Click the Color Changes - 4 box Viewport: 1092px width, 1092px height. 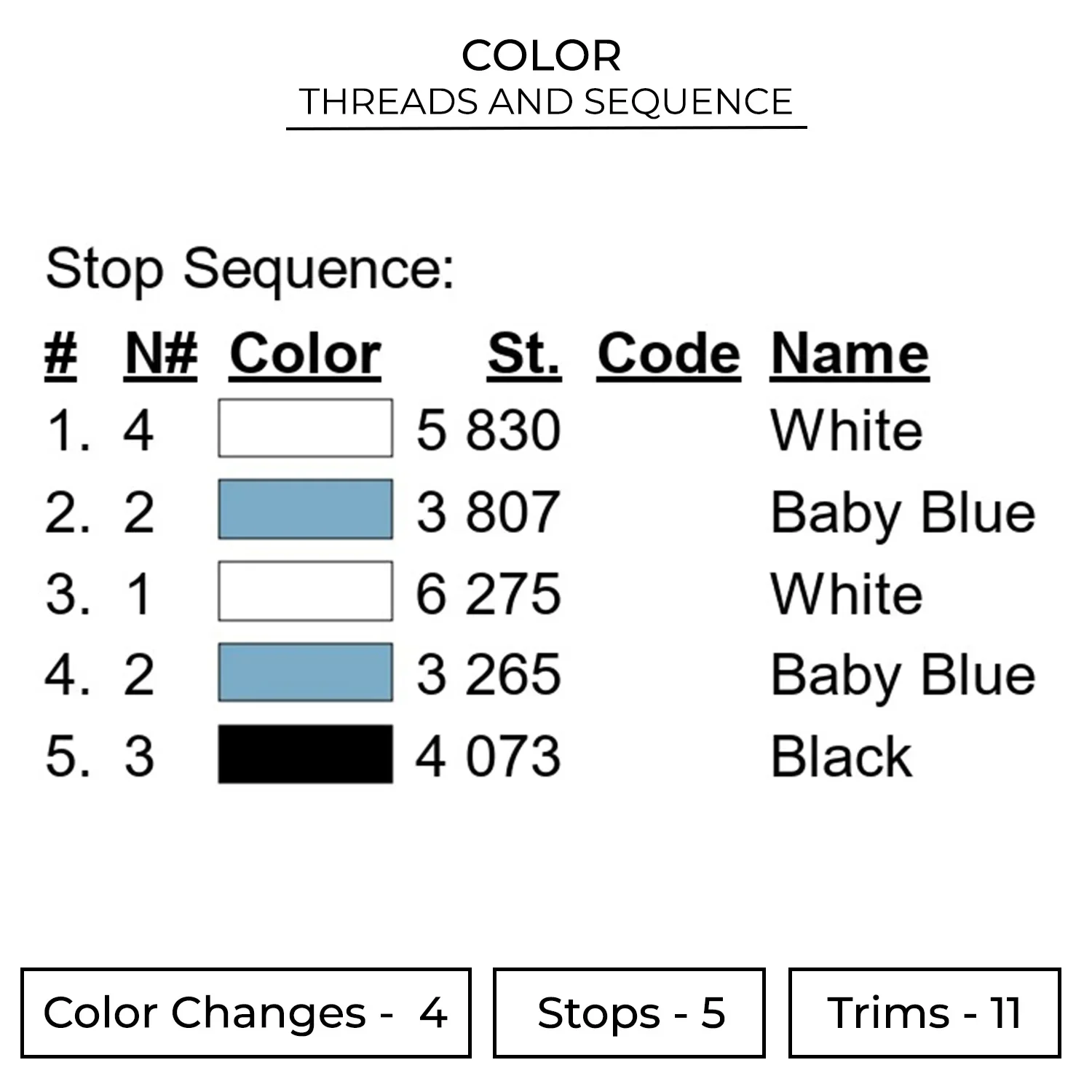[246, 1013]
